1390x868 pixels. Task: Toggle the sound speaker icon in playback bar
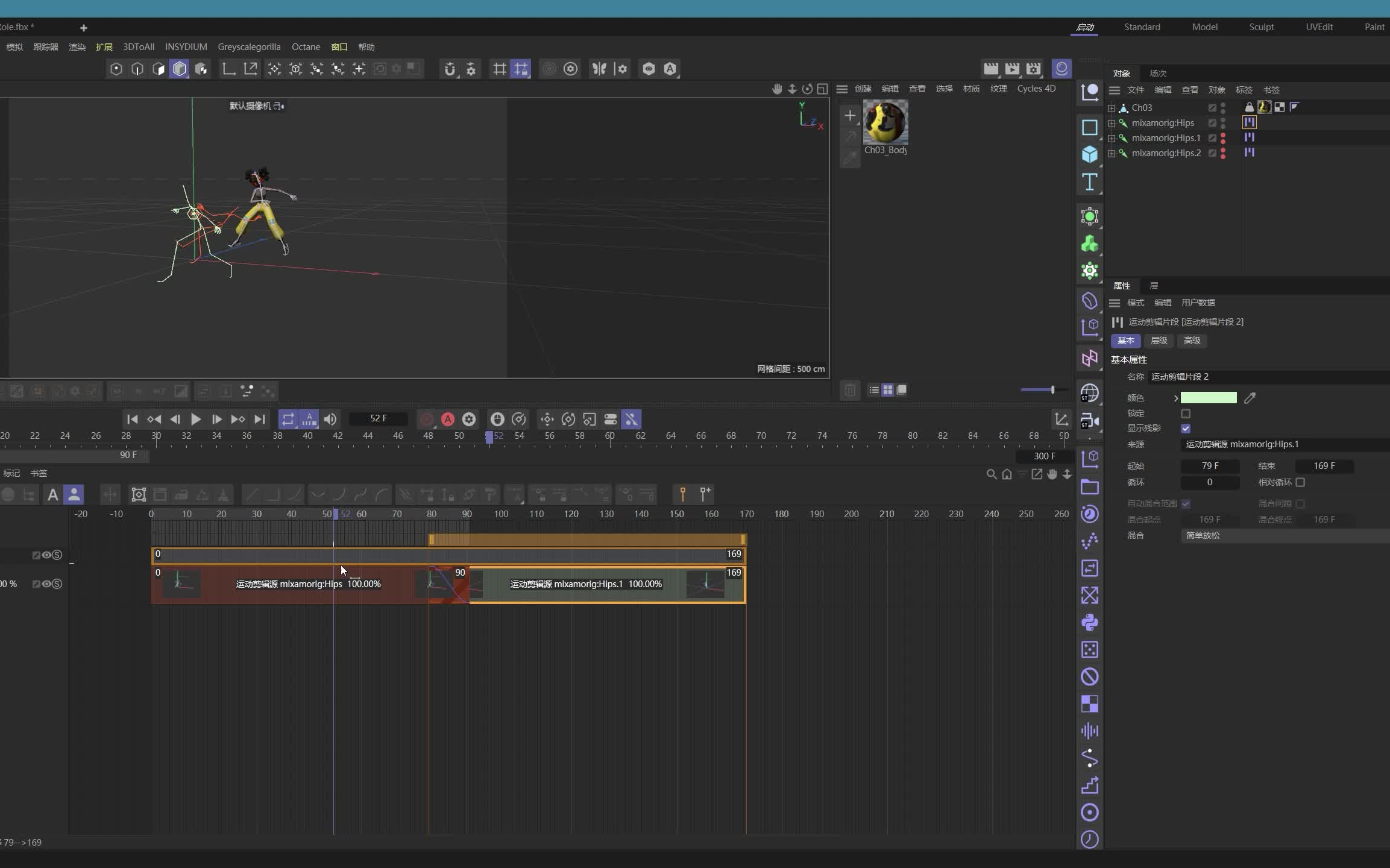point(330,419)
